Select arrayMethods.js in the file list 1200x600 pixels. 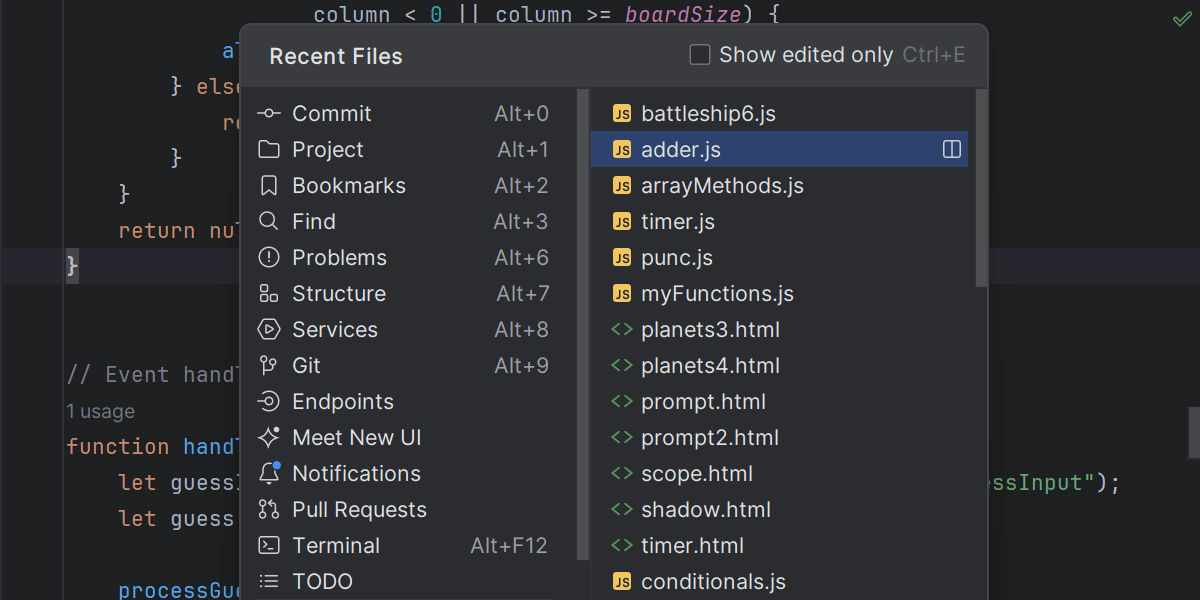(722, 186)
